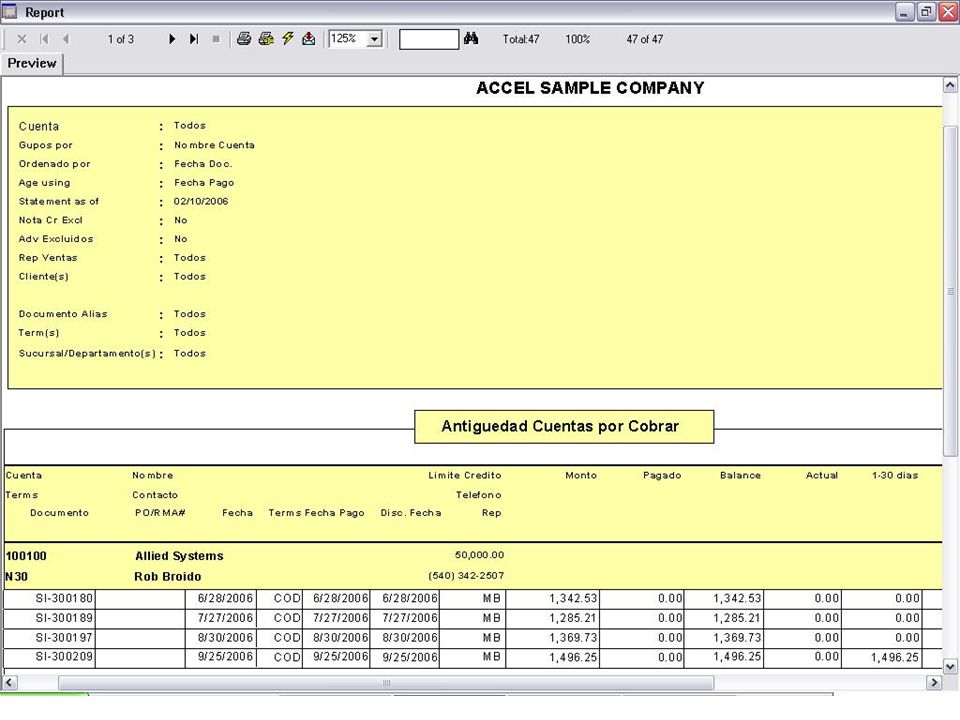Click document SI-300197
The width and height of the screenshot is (960, 720).
click(64, 637)
